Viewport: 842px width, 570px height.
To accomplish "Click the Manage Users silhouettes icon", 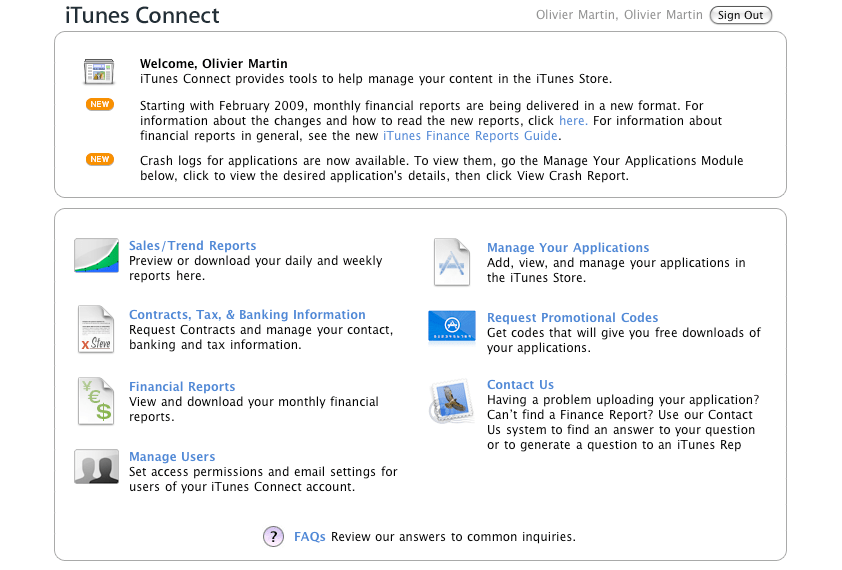I will (x=96, y=467).
